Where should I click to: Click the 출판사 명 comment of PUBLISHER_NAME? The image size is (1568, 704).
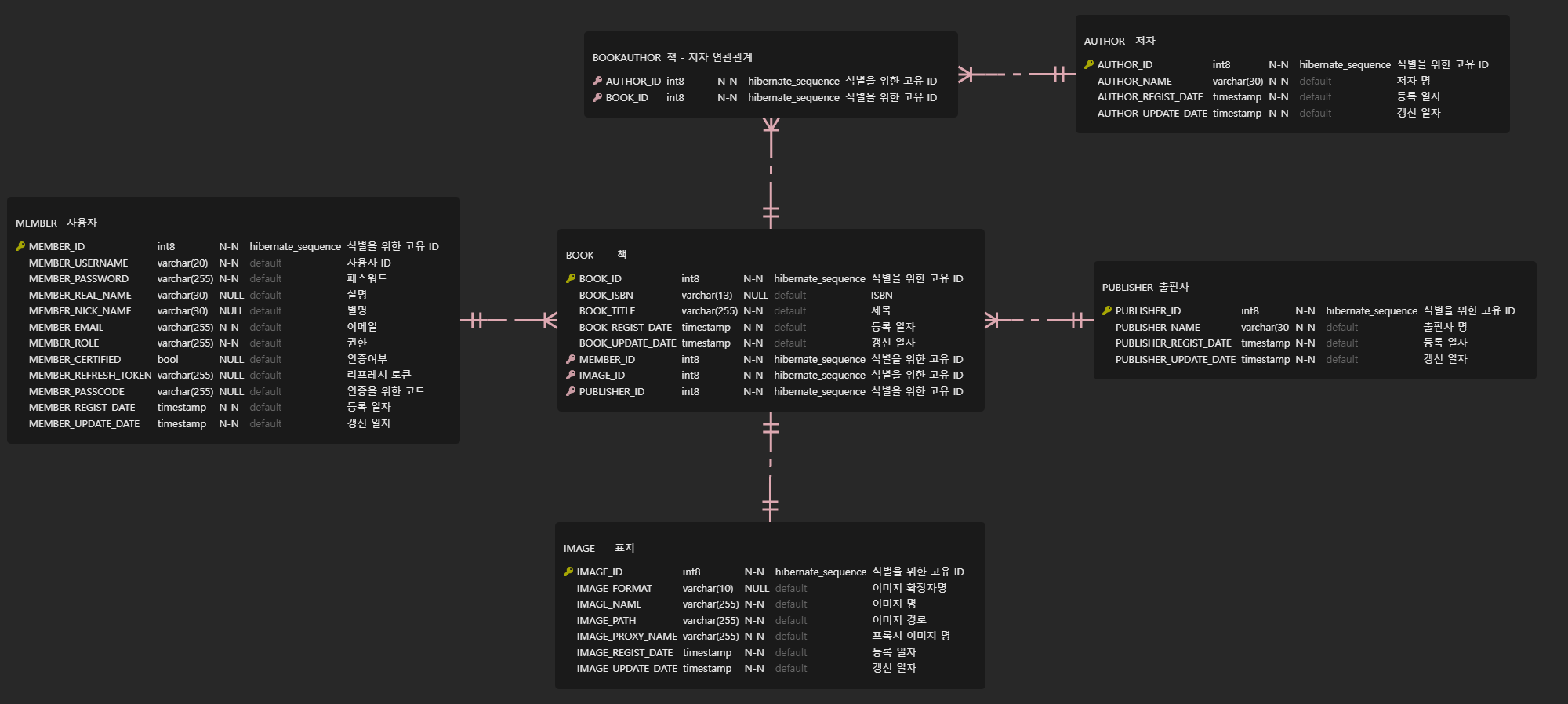click(1445, 327)
